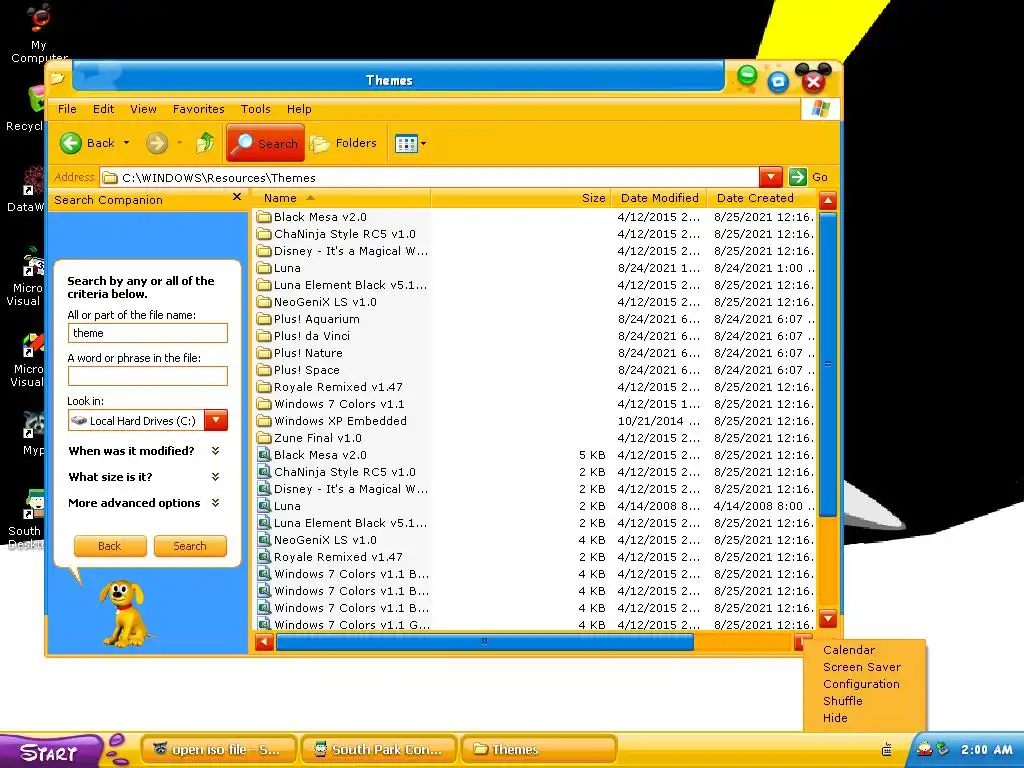Click the vertical scrollbar thumb in file list
1024x768 pixels.
(827, 364)
